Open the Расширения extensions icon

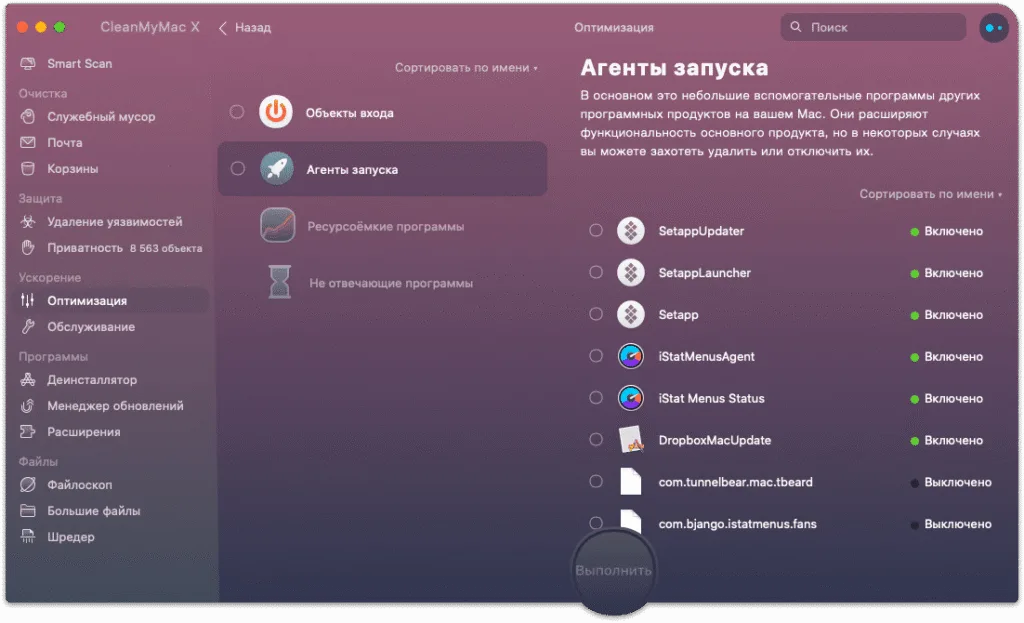[x=27, y=432]
